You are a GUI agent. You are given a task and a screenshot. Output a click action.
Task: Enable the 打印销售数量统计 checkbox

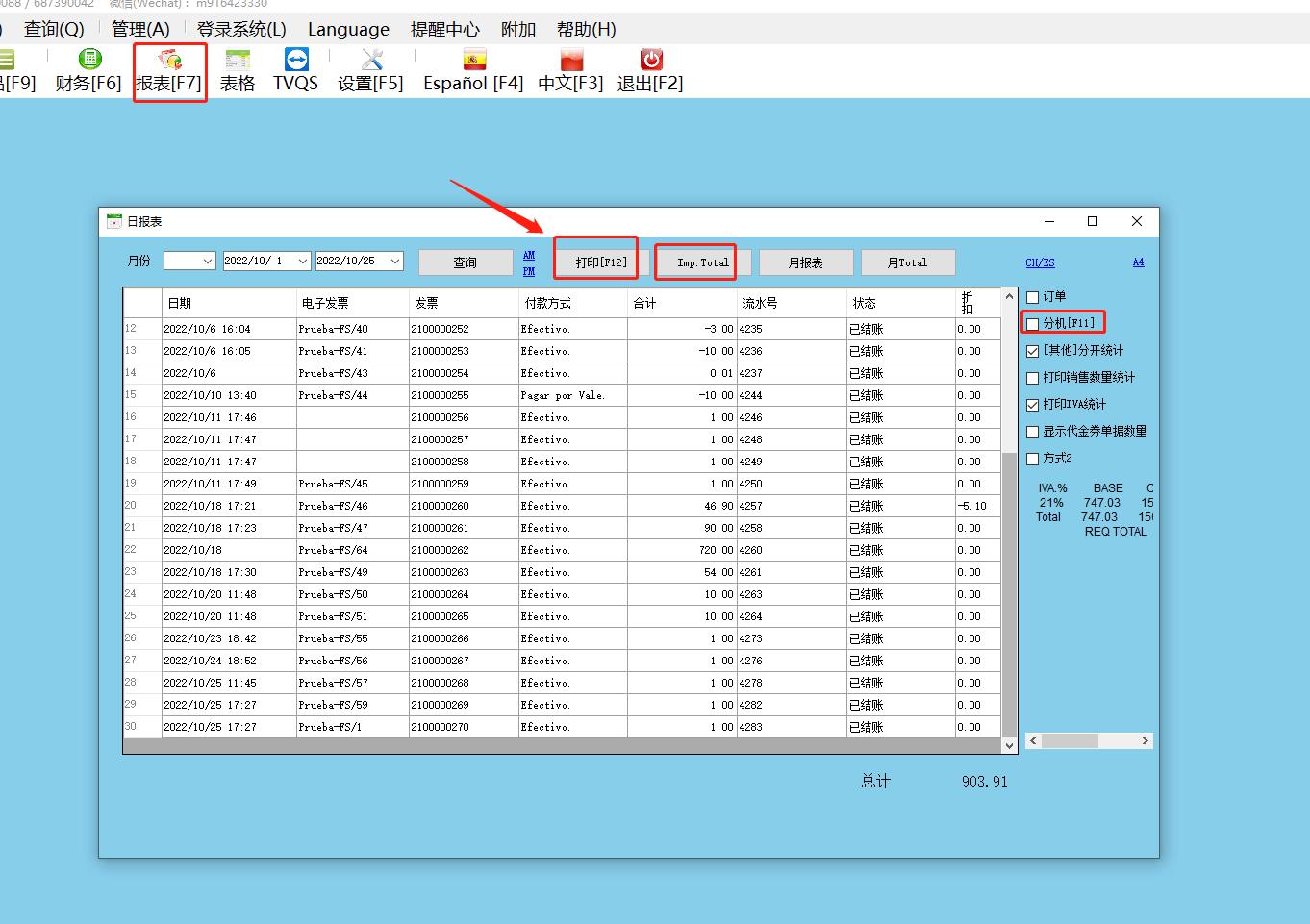(x=1033, y=378)
